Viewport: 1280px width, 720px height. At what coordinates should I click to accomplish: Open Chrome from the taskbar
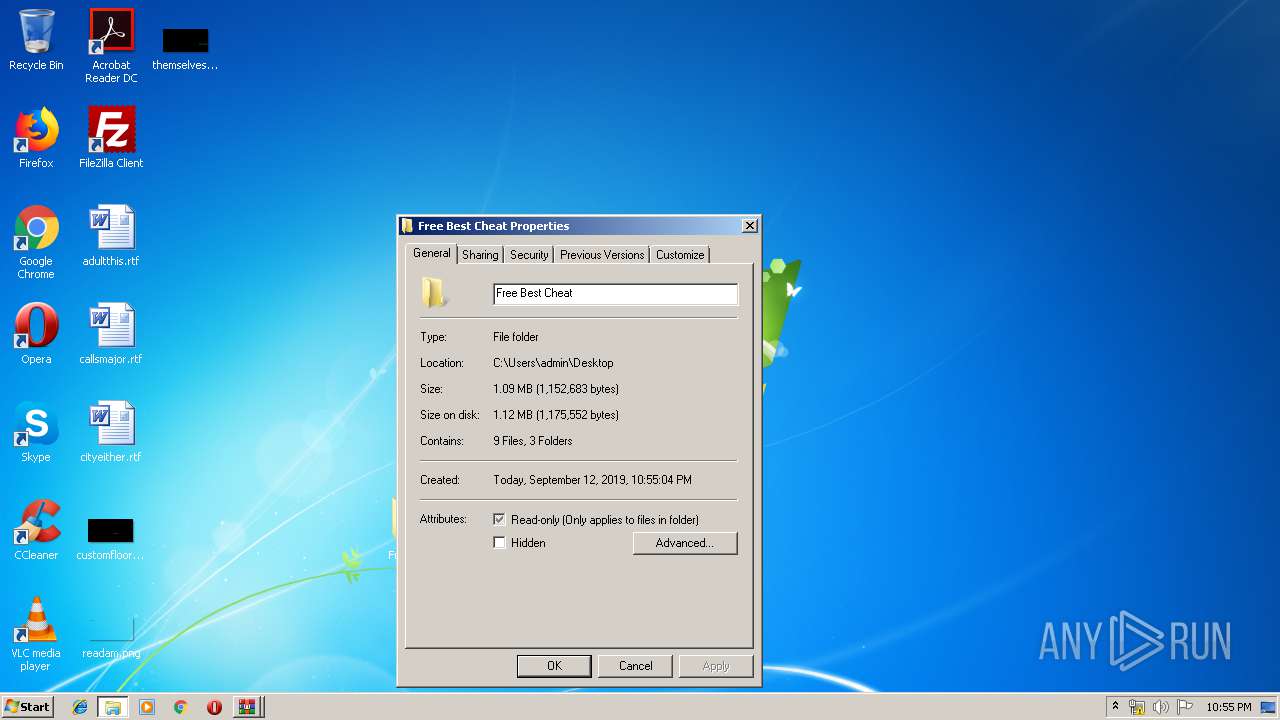click(x=181, y=707)
